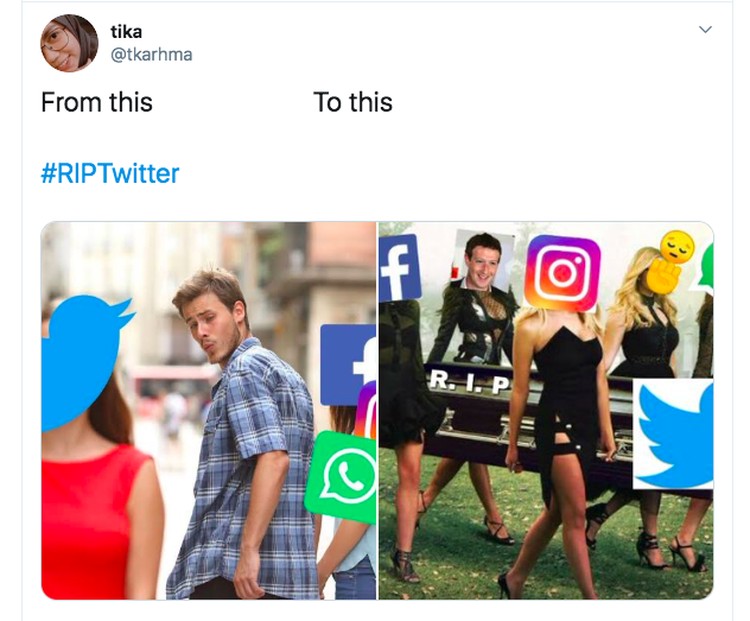Open the tweet options chevron menu

pos(706,30)
